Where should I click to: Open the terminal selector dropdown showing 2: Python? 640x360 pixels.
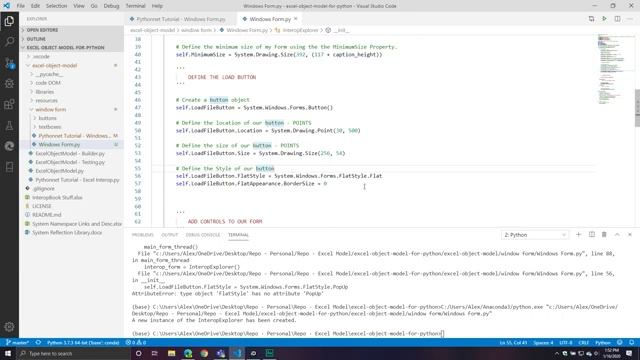535,235
